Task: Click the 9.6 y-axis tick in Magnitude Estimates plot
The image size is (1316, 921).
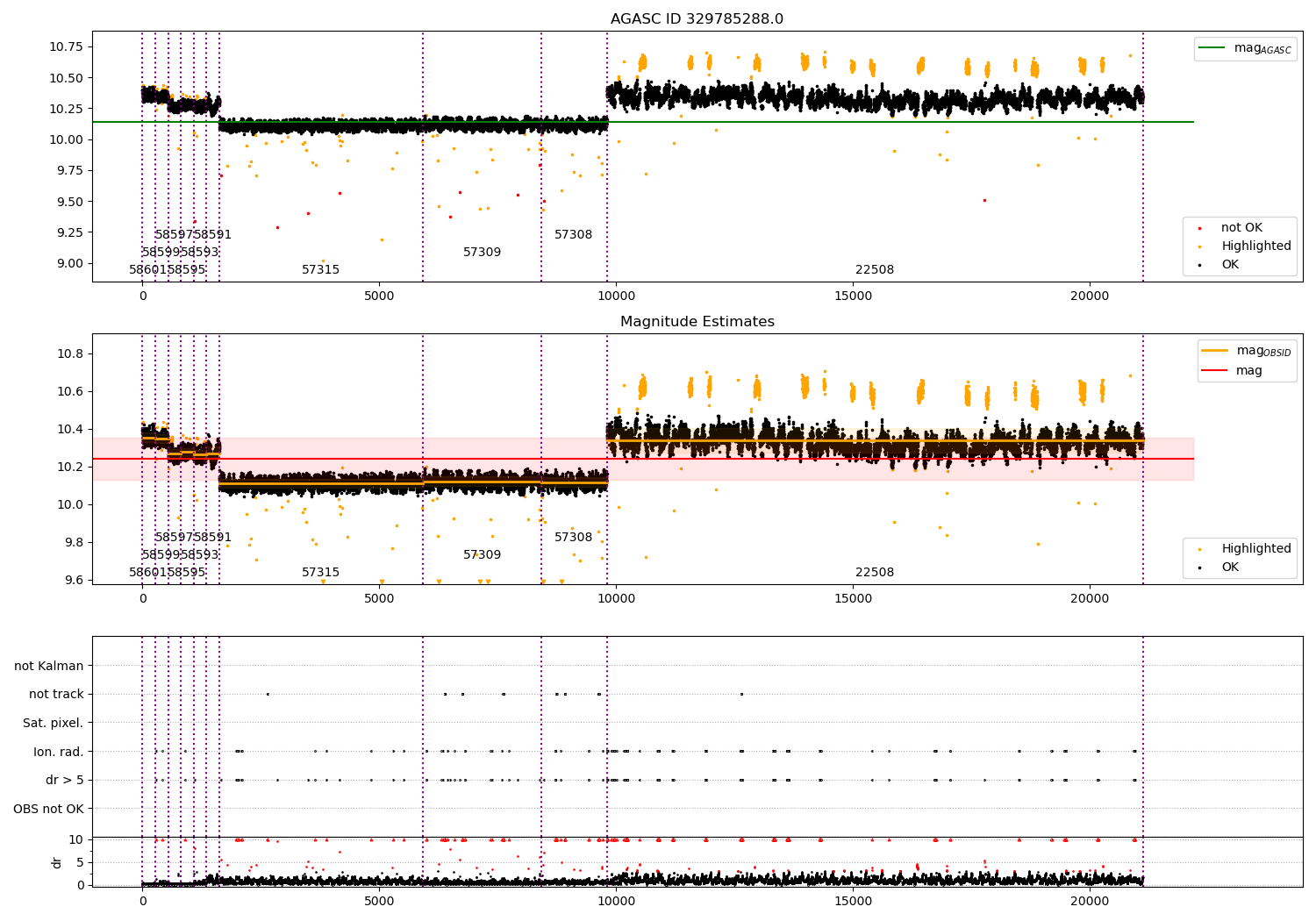Action: pyautogui.click(x=73, y=581)
